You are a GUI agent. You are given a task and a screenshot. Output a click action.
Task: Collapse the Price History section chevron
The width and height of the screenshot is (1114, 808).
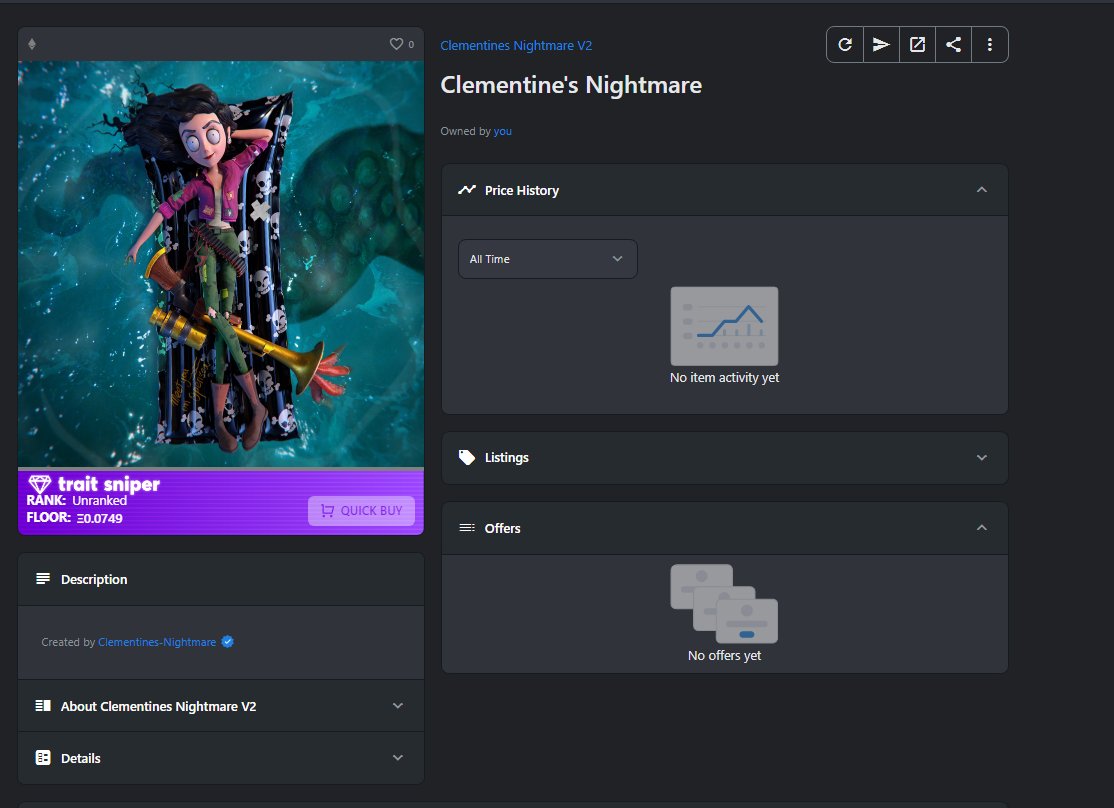point(982,190)
